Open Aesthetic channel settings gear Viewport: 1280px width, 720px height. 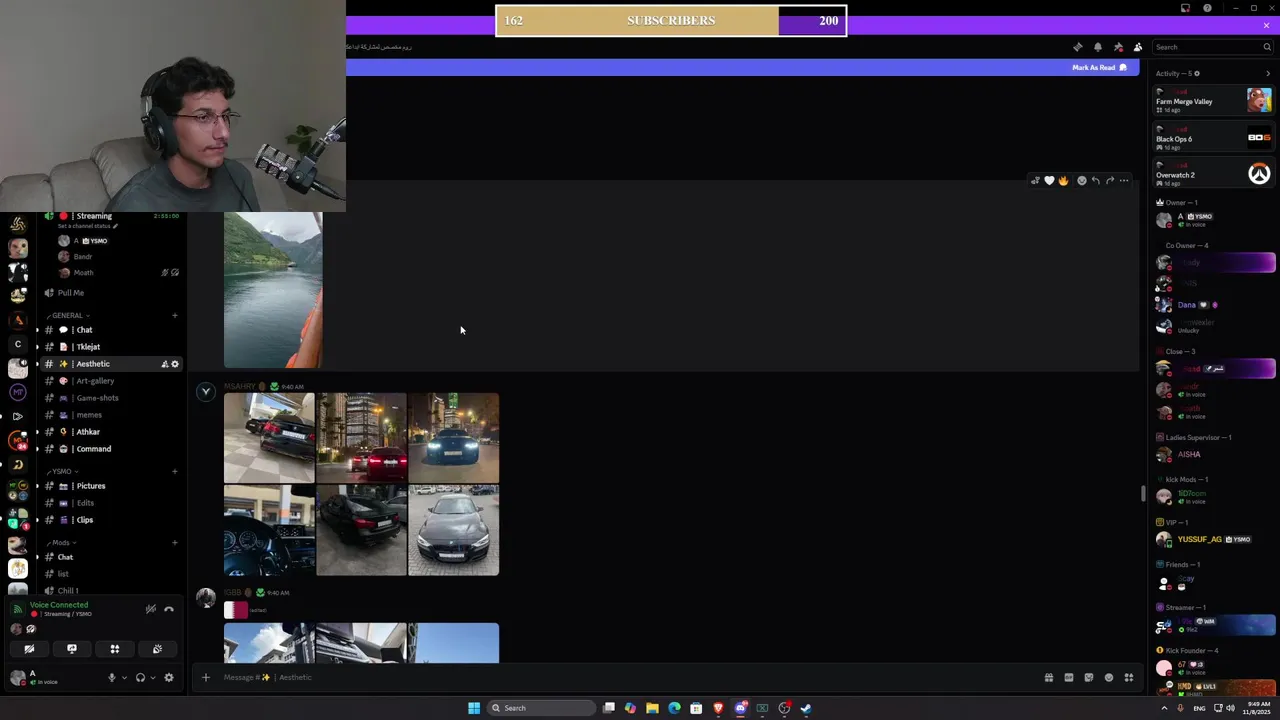pyautogui.click(x=175, y=364)
